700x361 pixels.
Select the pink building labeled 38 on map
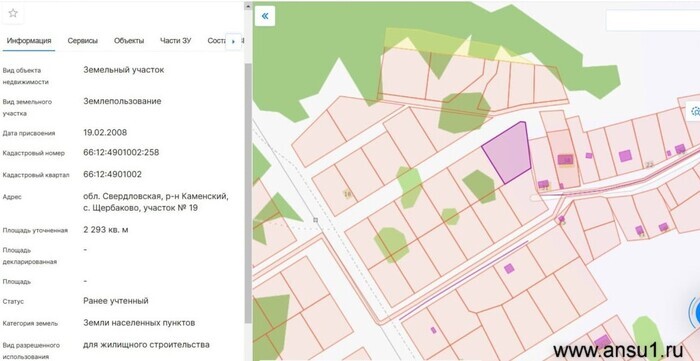coord(566,160)
